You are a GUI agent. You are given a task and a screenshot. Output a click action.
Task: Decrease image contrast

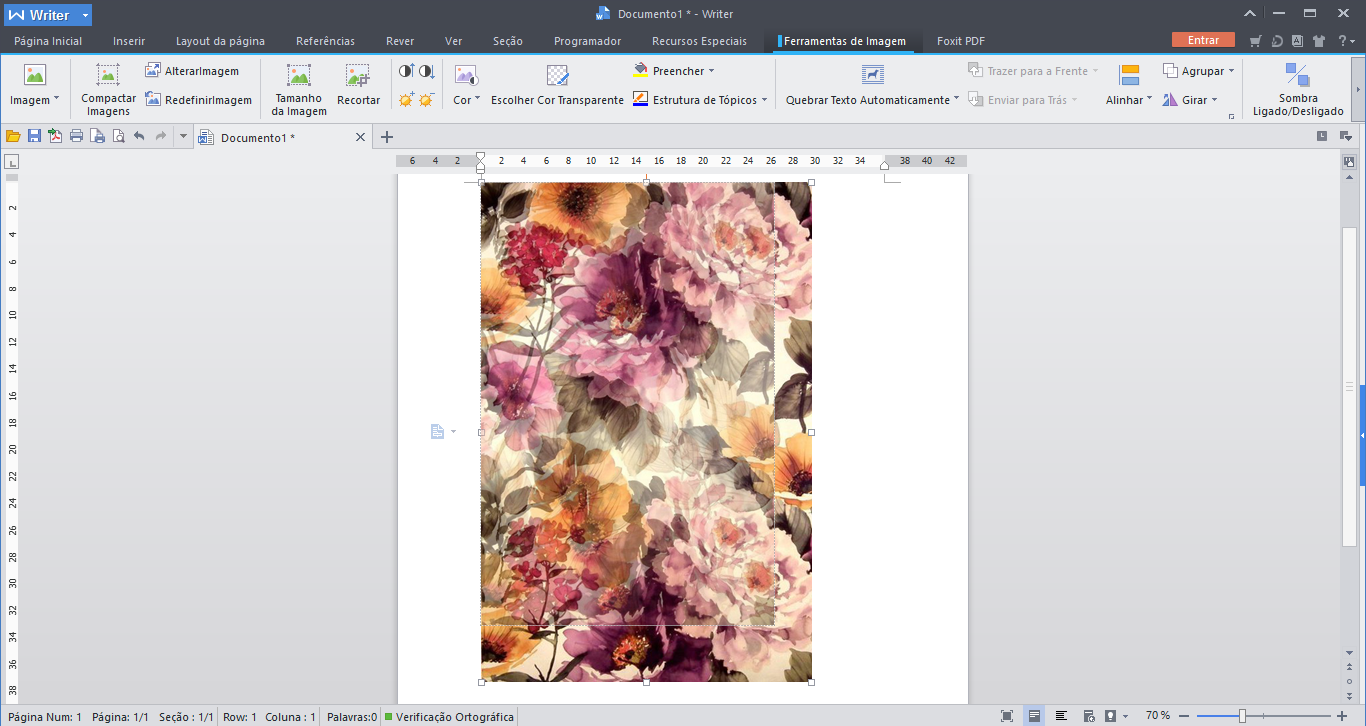[427, 71]
